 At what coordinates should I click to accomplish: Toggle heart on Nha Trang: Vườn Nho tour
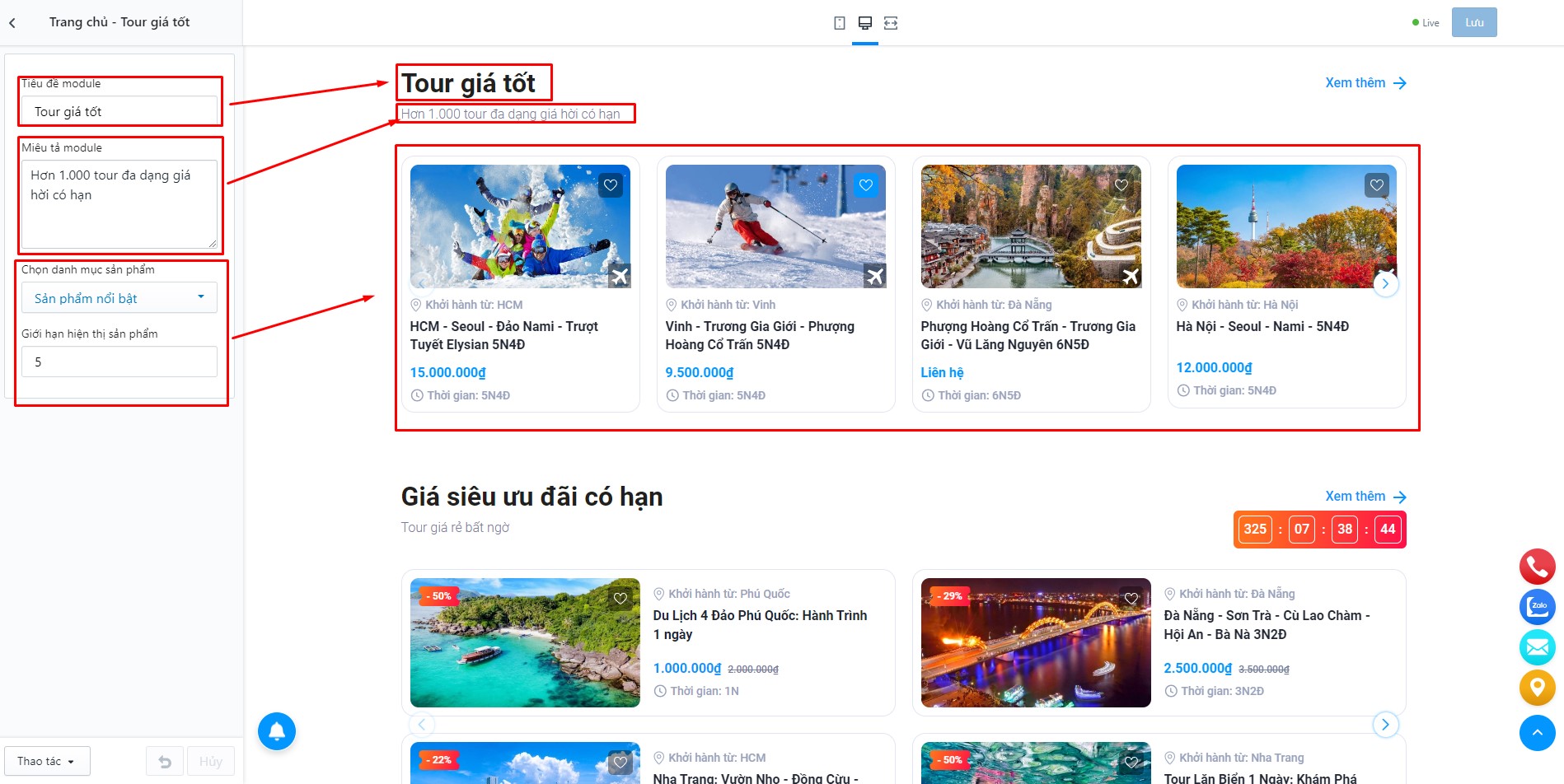pos(620,763)
